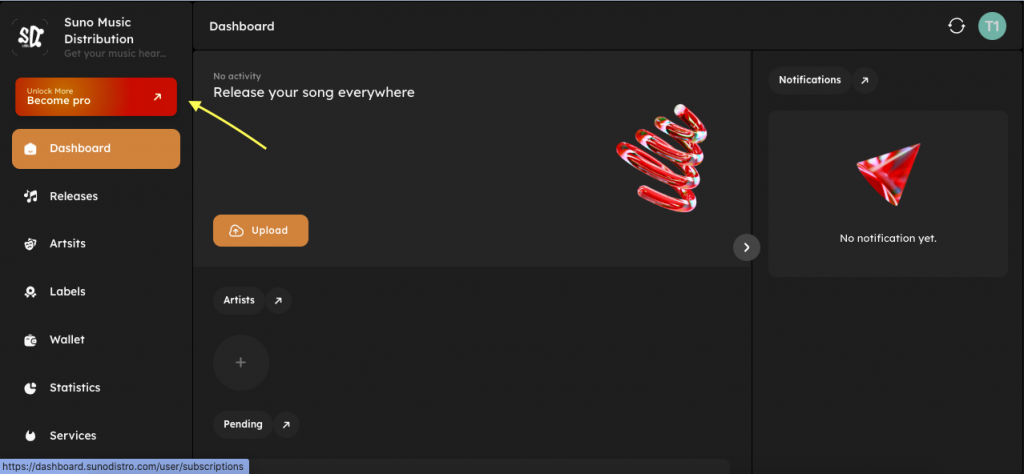
Task: Click the Statistics pie chart icon
Action: tap(30, 388)
